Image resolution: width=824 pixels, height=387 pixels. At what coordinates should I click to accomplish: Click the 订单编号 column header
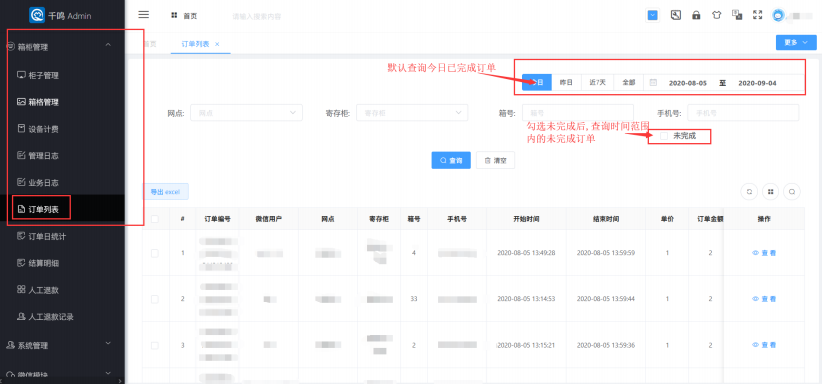tap(218, 219)
